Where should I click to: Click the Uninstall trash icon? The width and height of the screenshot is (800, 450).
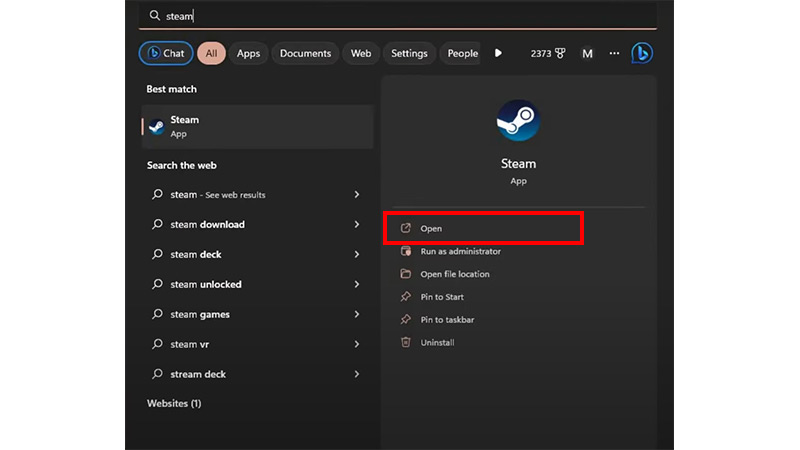tap(406, 342)
